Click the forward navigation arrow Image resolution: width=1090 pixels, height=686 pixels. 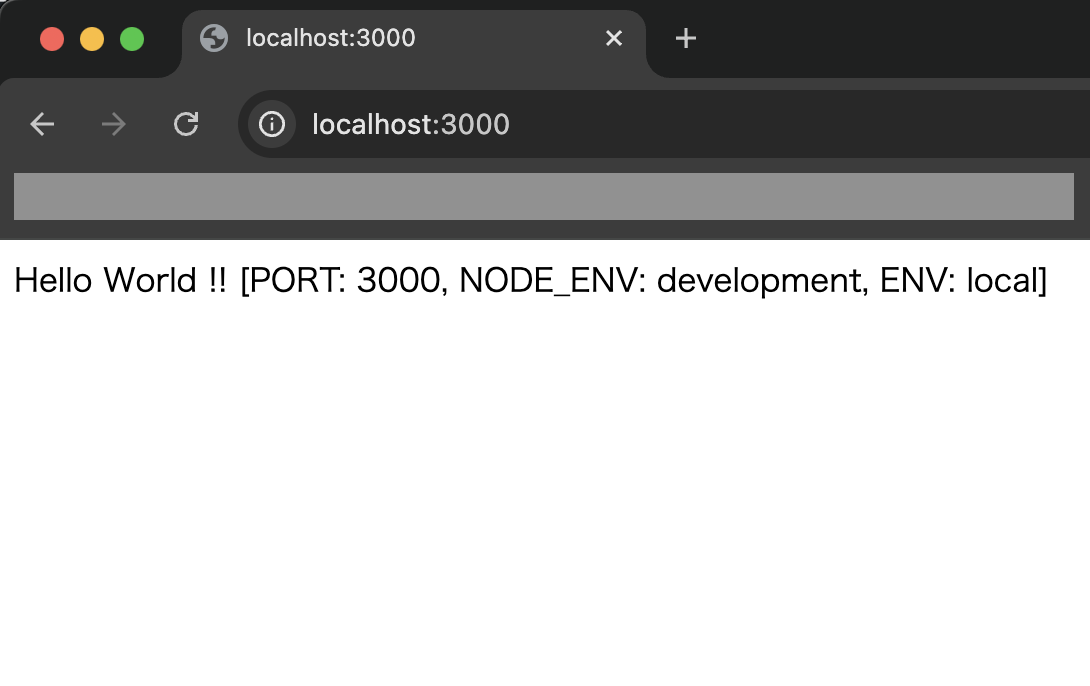point(113,124)
